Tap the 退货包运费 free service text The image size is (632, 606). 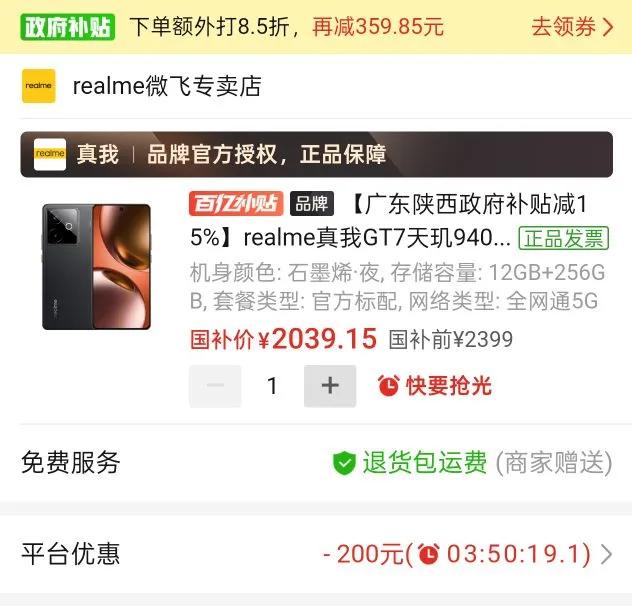pyautogui.click(x=425, y=462)
